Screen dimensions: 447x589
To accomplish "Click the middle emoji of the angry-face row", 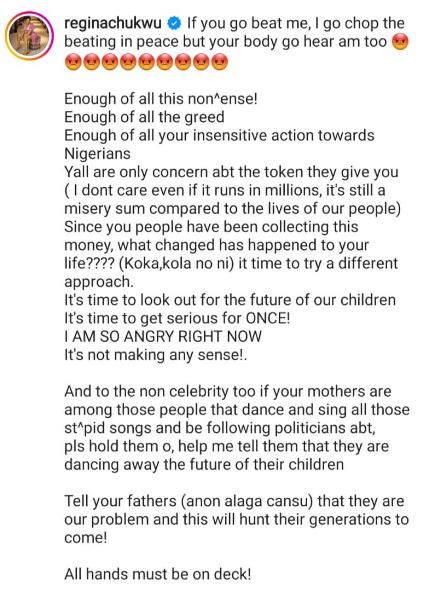I will pos(146,62).
